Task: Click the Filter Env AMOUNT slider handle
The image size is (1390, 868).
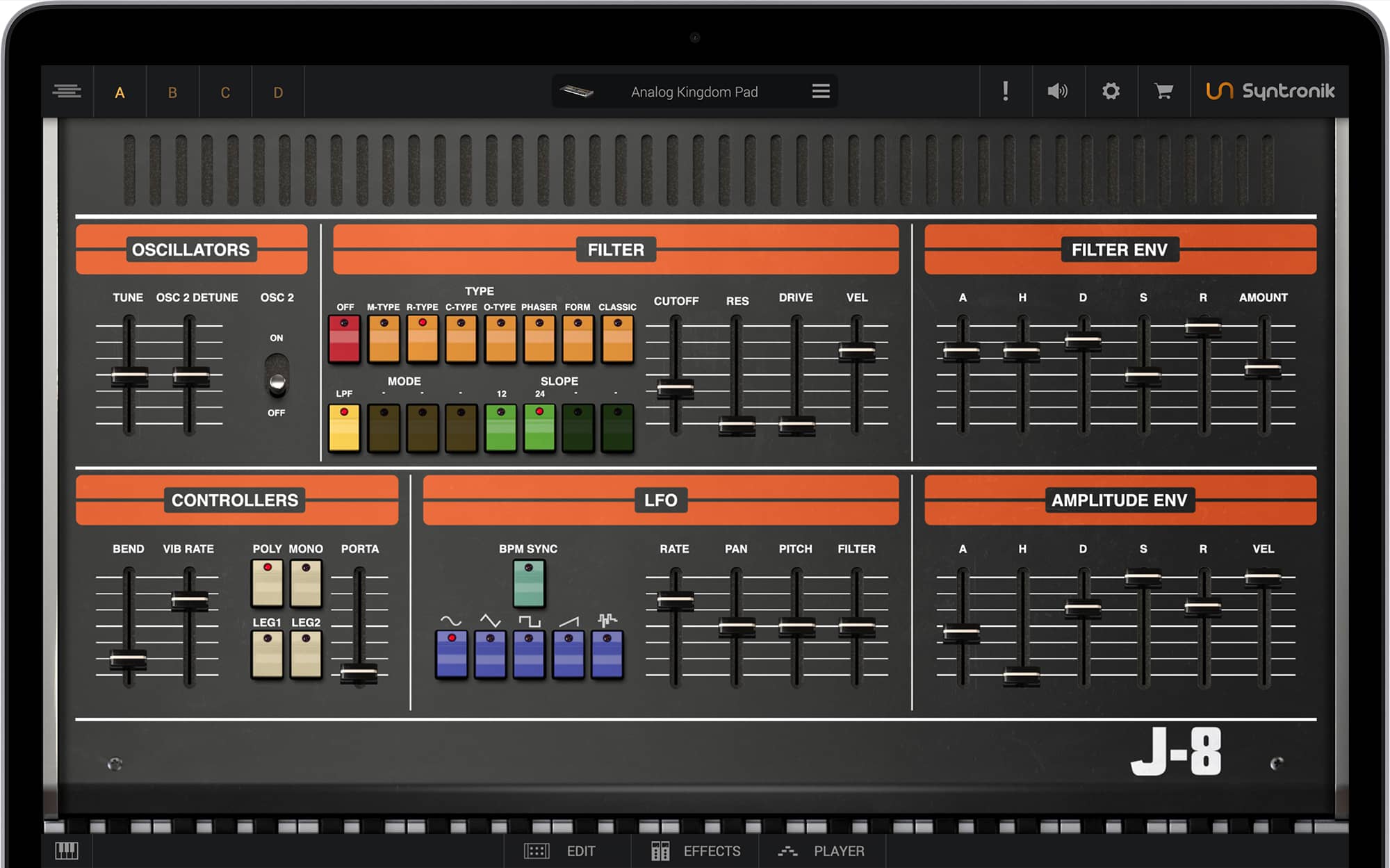Action: [x=1263, y=368]
